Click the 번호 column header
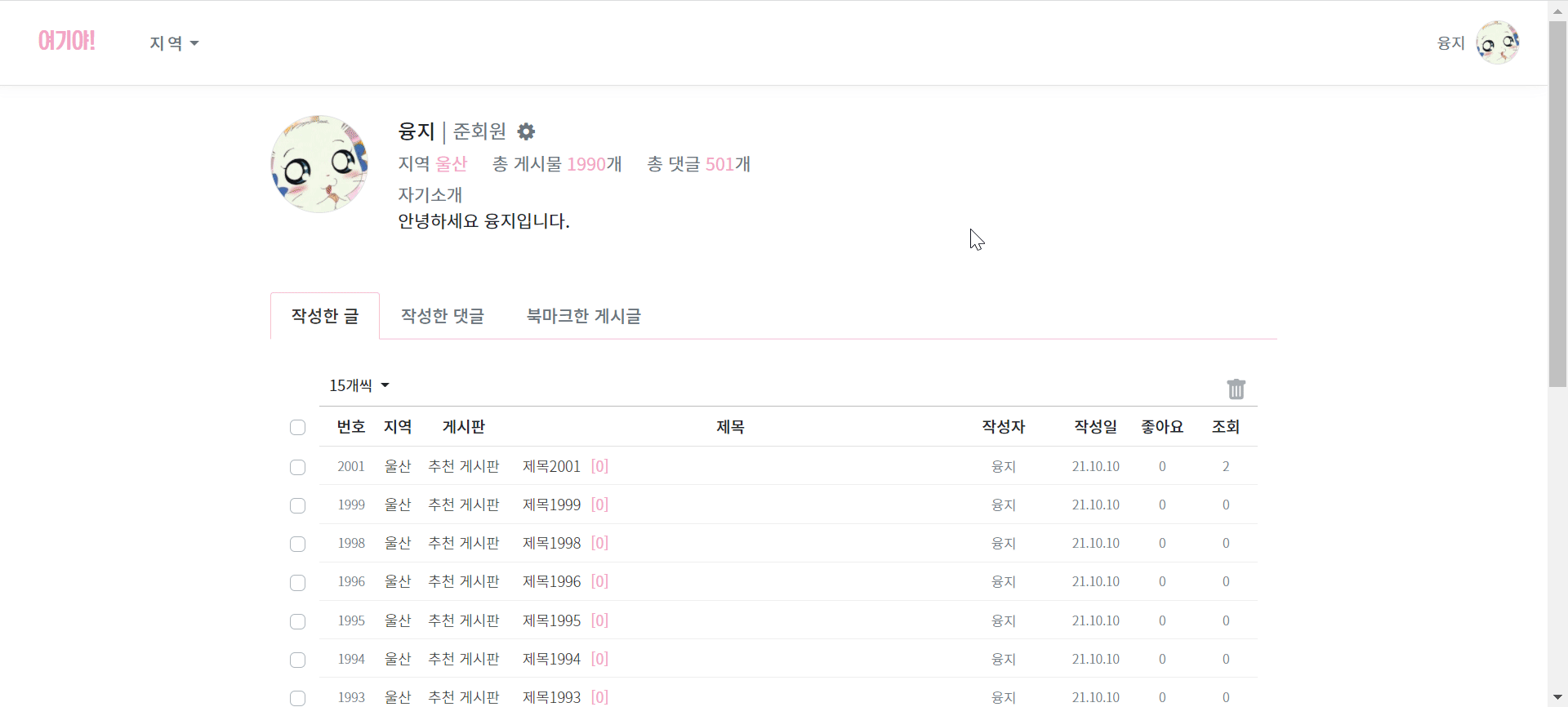The image size is (1568, 707). (351, 427)
